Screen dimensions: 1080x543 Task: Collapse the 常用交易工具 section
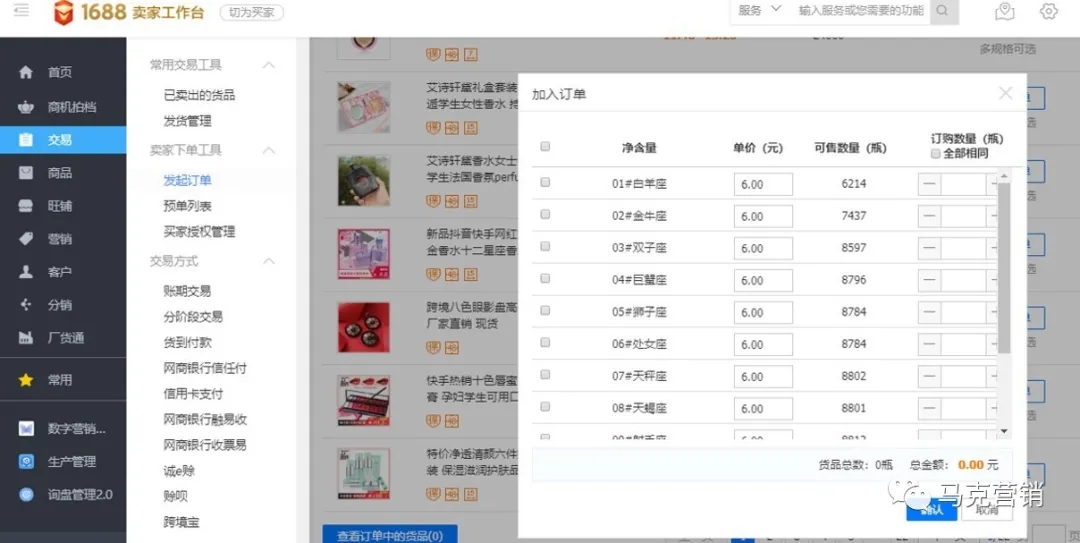click(268, 65)
